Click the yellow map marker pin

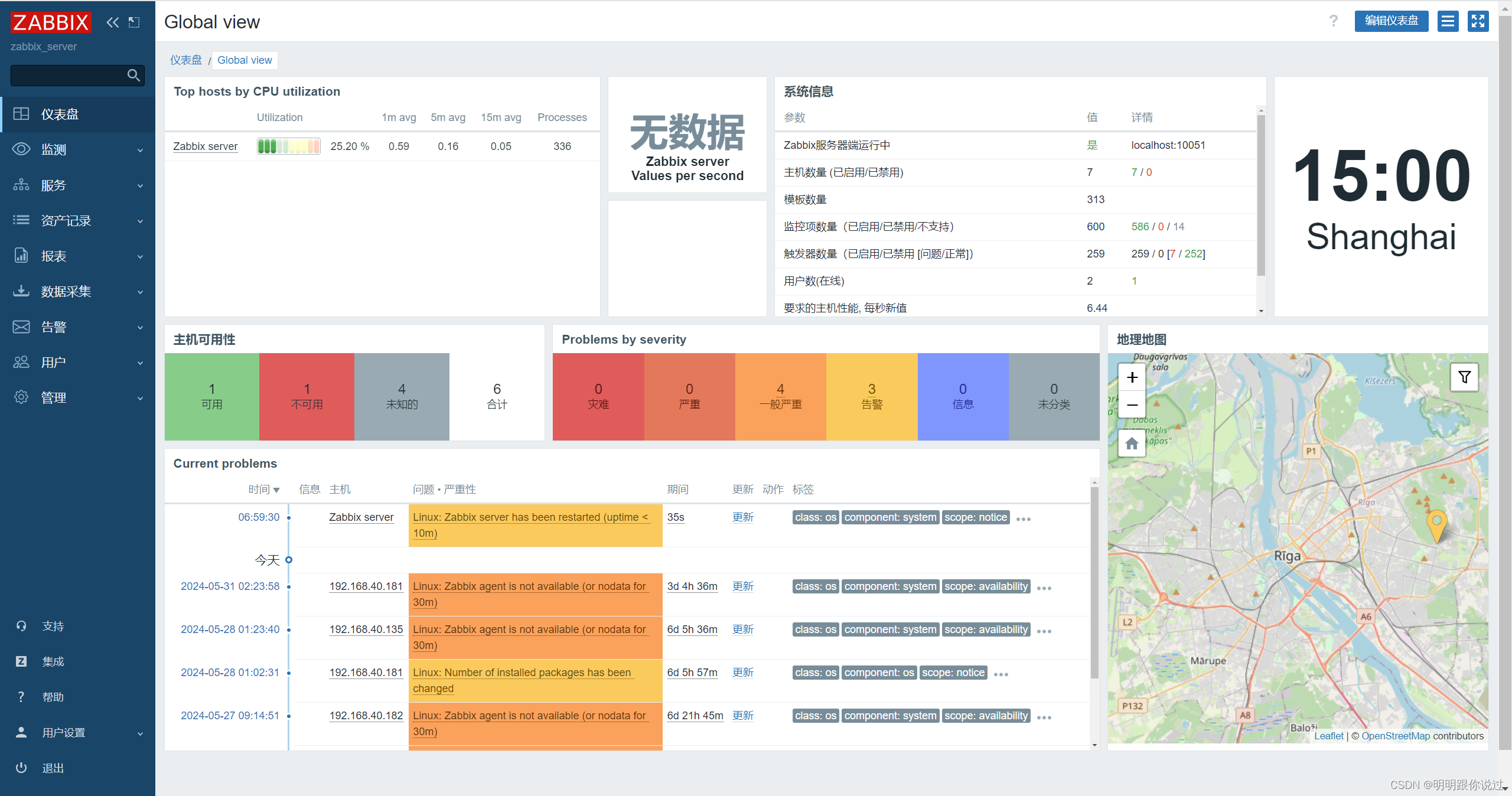pyautogui.click(x=1436, y=527)
